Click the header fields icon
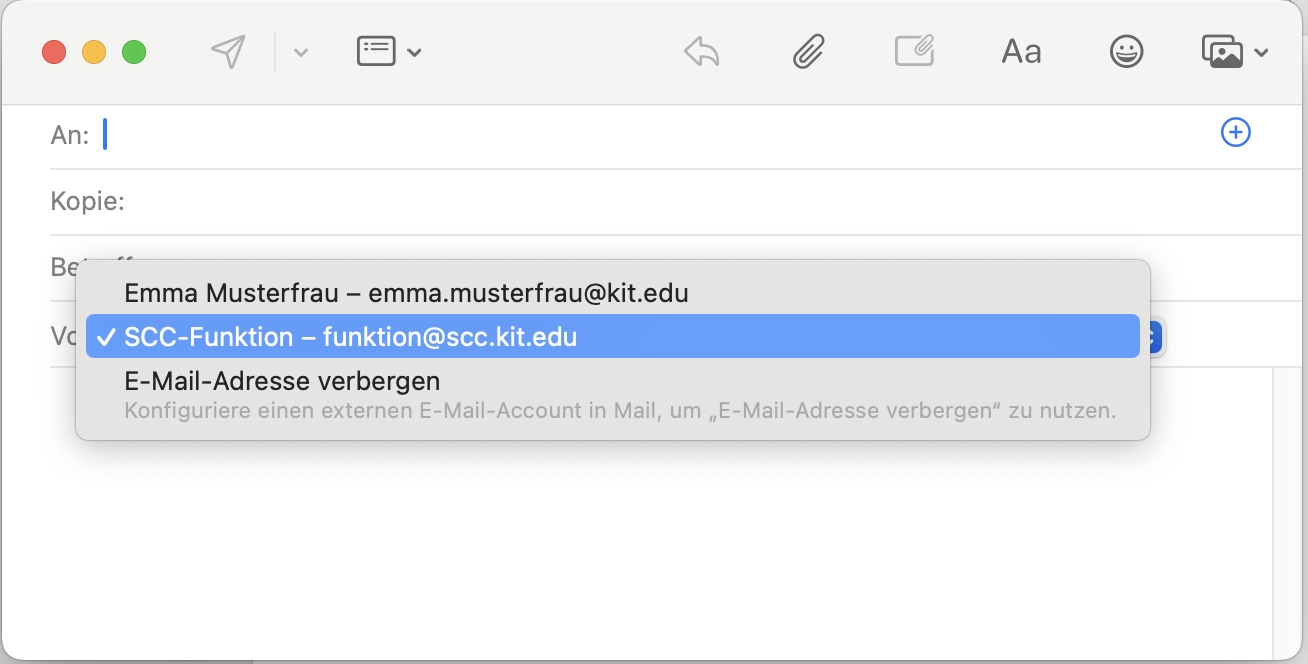The image size is (1308, 664). click(x=376, y=52)
